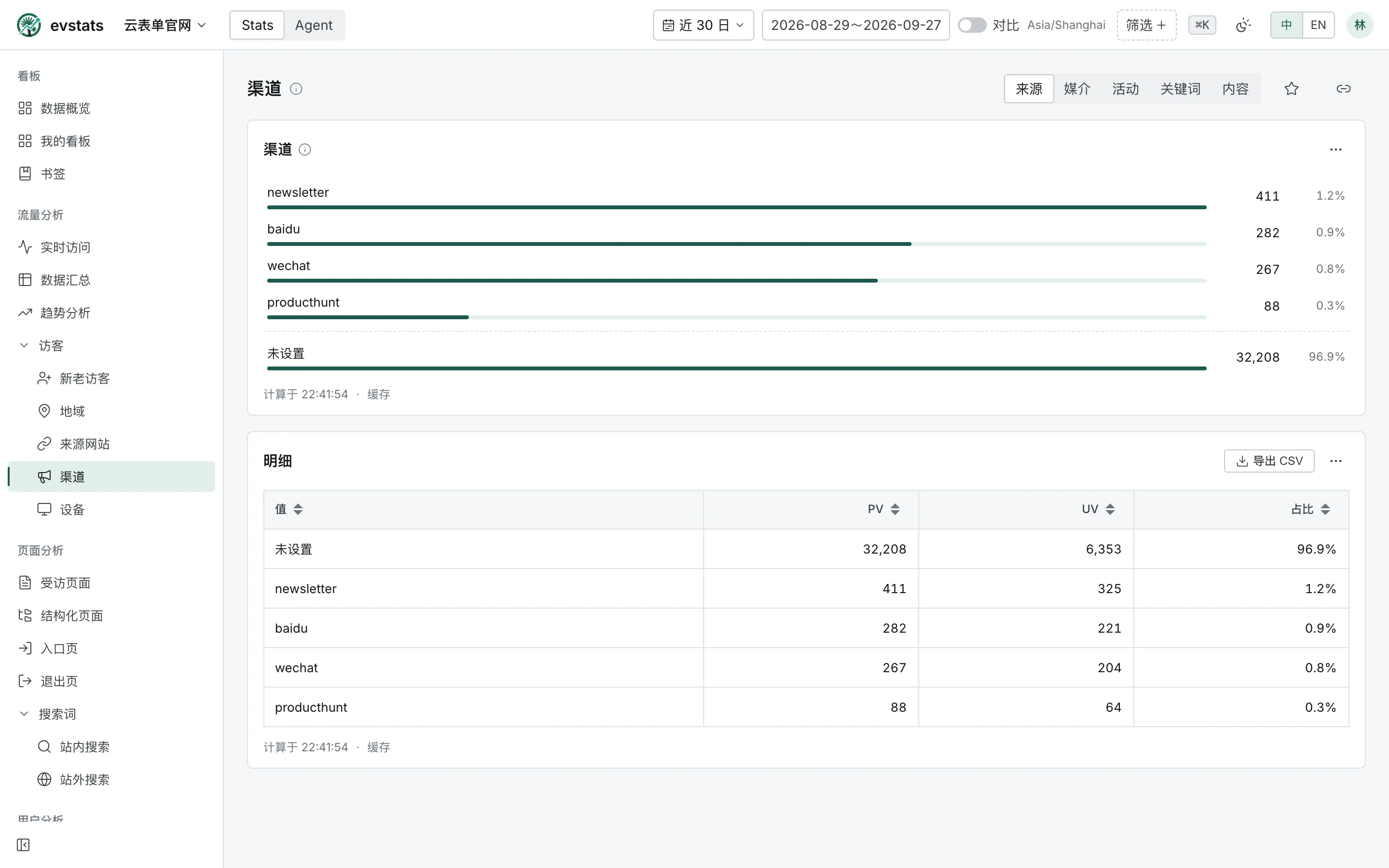Sort table by PV column
Image resolution: width=1389 pixels, height=868 pixels.
[895, 509]
